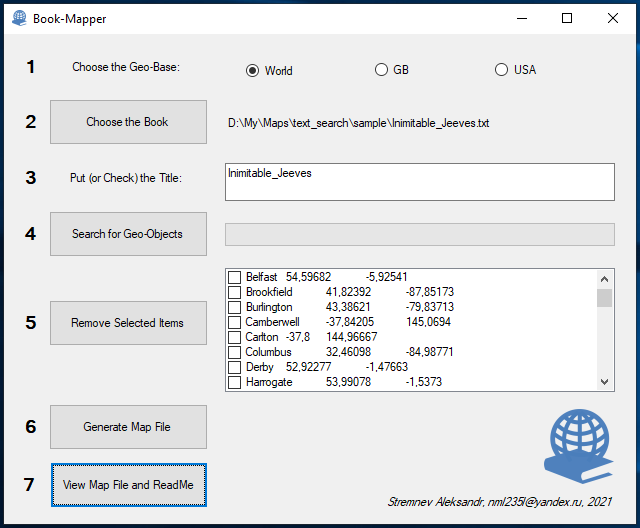Click Columbus latitude value 32,46098
Viewport: 640px width, 528px height.
[x=348, y=352]
